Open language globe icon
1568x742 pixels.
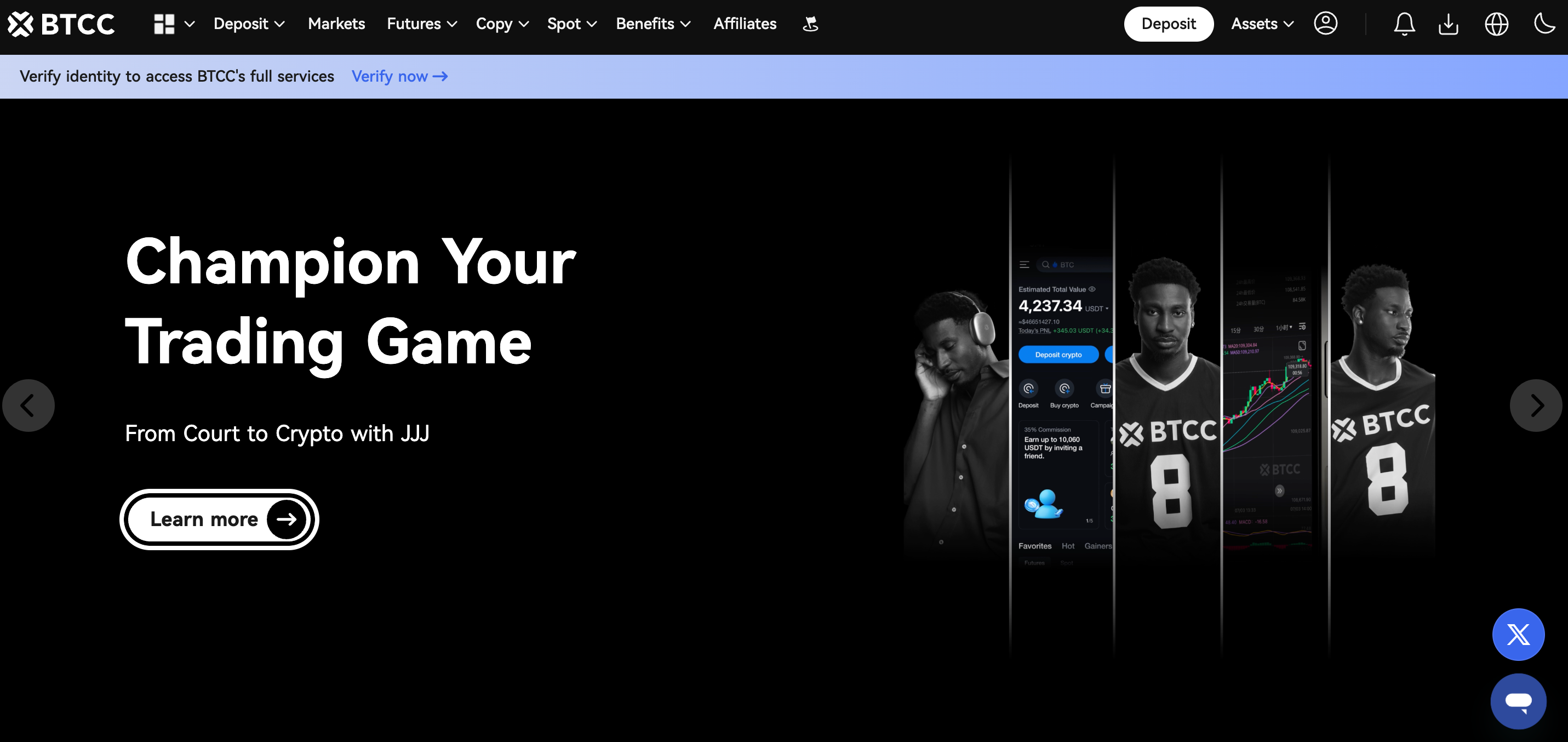click(1496, 24)
